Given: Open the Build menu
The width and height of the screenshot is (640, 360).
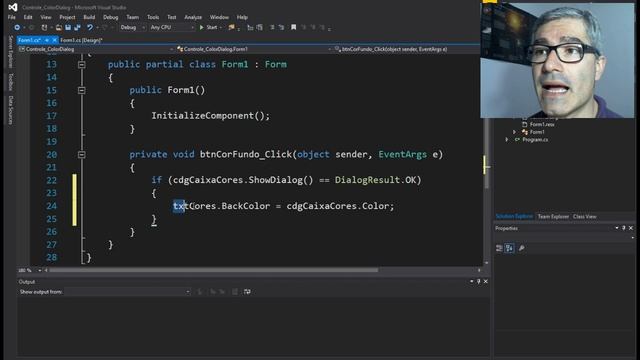Looking at the screenshot, I should click(89, 17).
